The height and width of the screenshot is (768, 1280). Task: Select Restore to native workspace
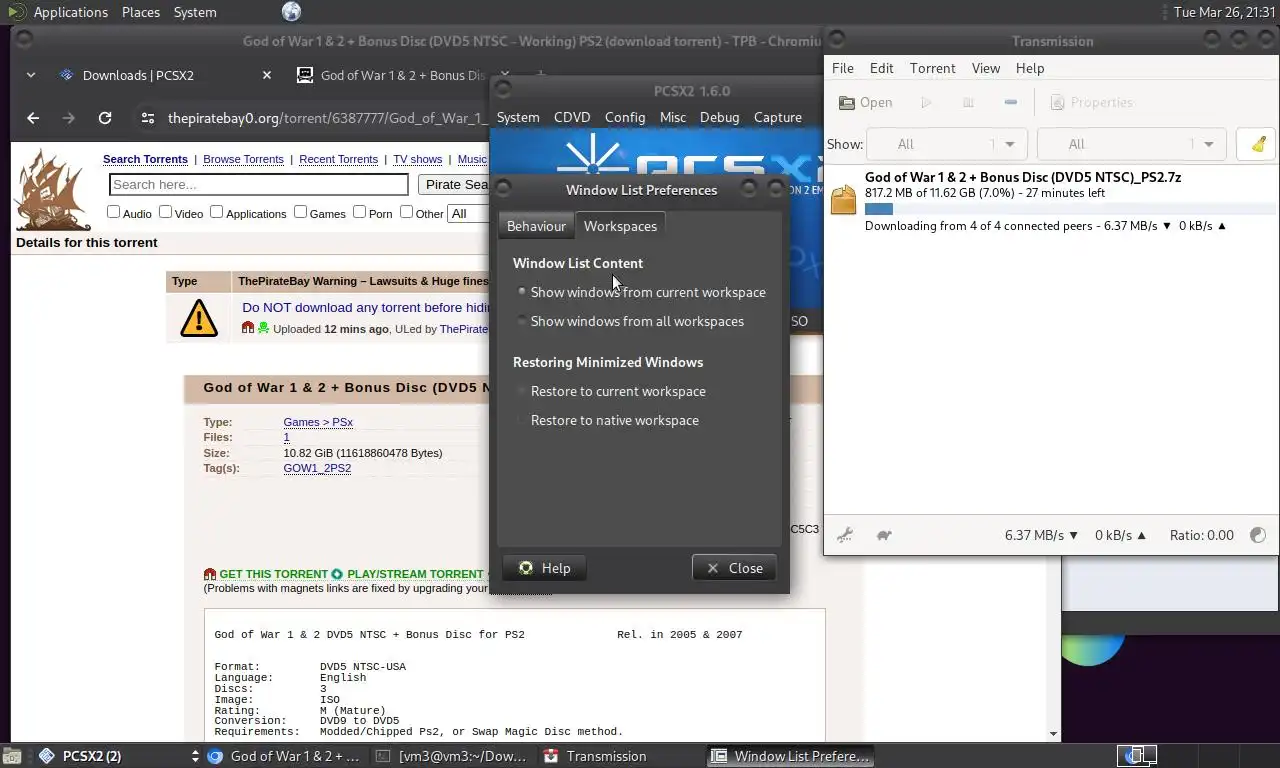click(x=608, y=420)
